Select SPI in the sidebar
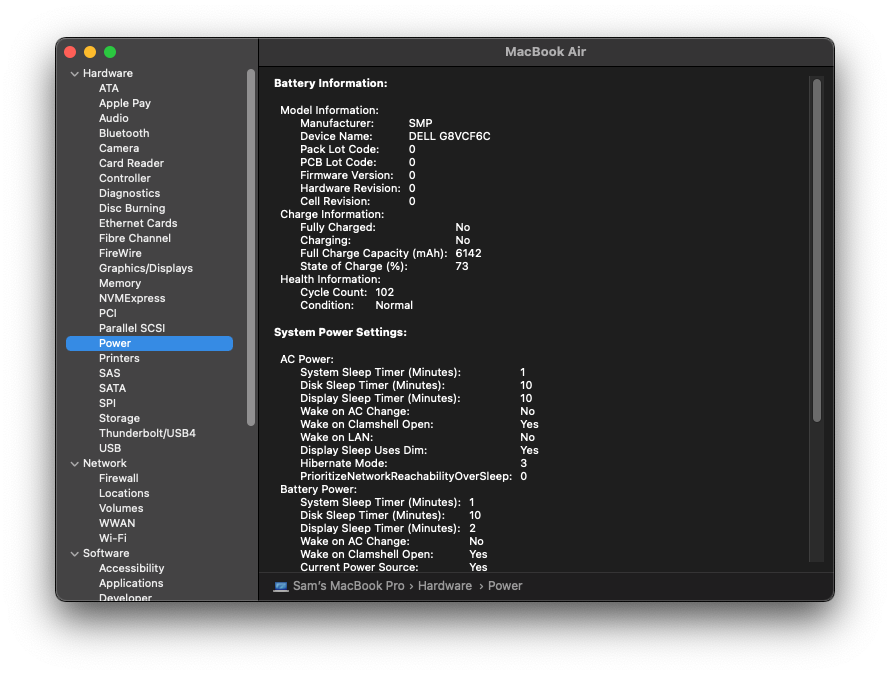 [x=107, y=403]
